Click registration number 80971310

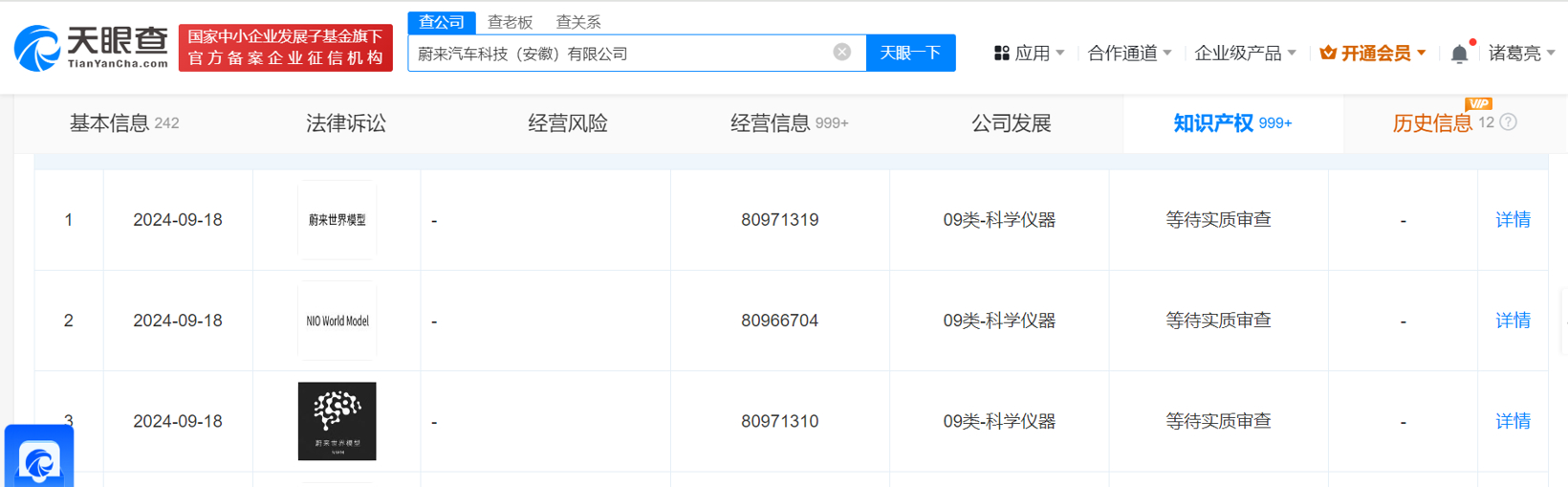[x=779, y=421]
